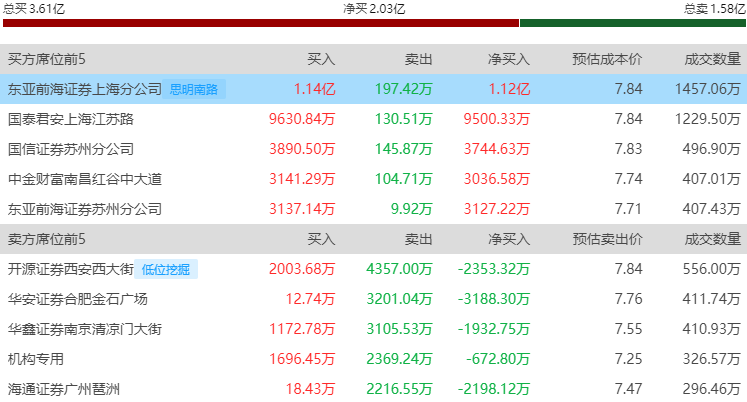Click net buy value 3127.22万
747x402 pixels.
(497, 209)
